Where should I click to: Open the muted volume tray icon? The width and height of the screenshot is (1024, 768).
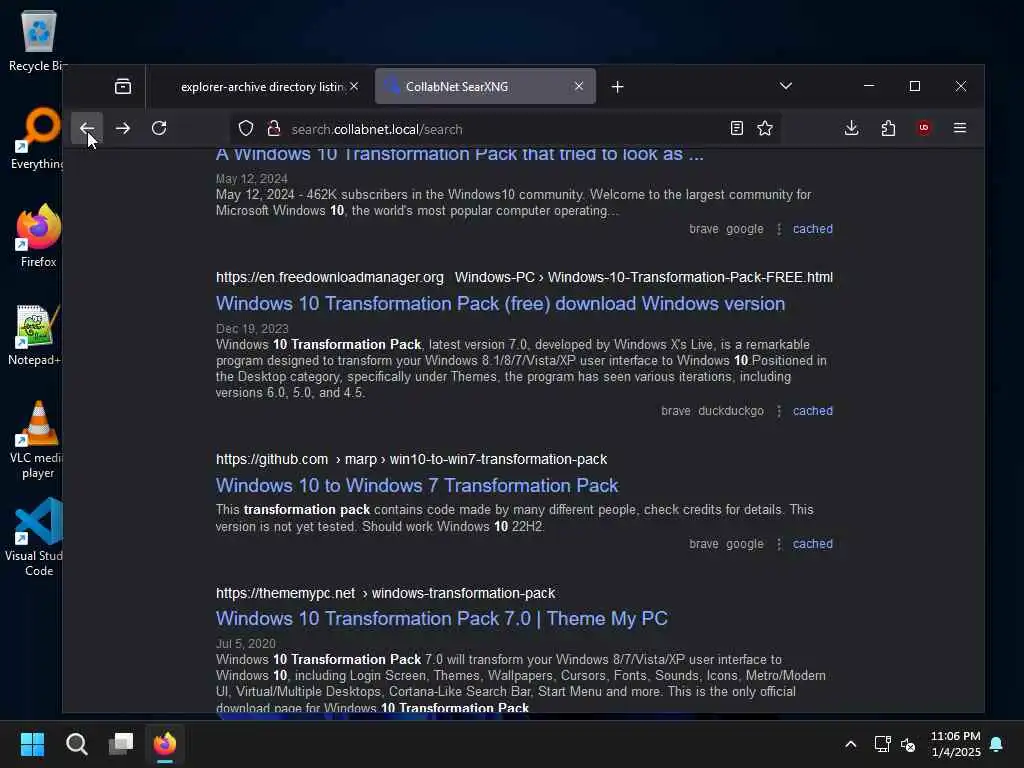[x=908, y=744]
